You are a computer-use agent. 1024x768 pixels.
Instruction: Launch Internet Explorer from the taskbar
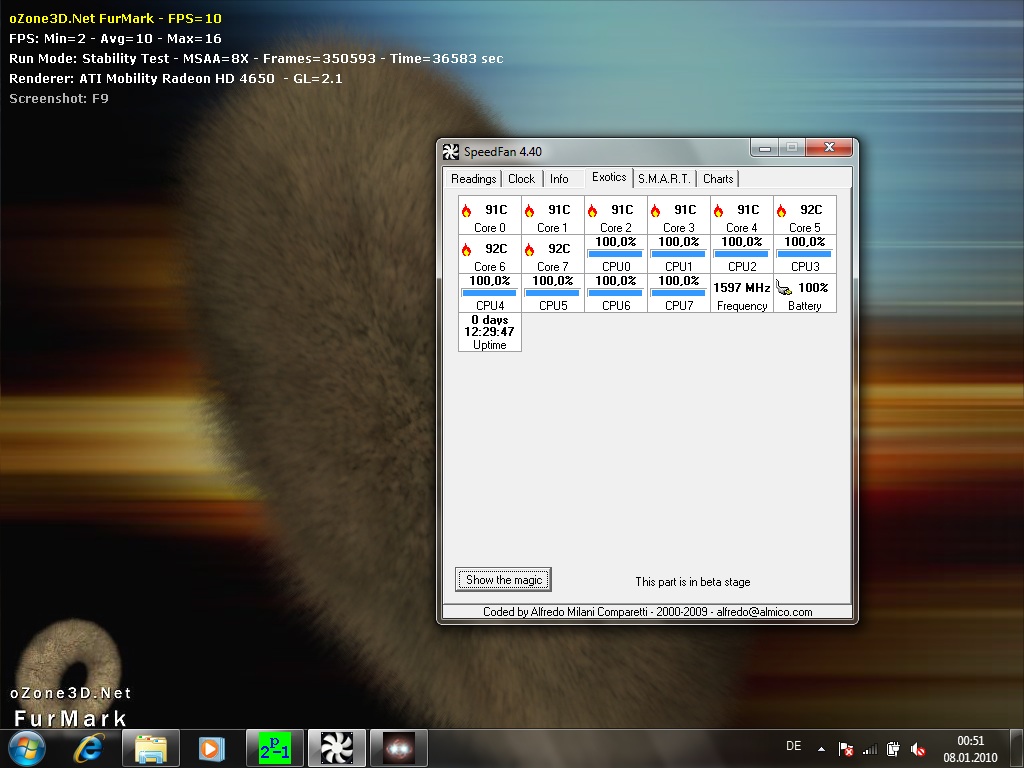(89, 748)
